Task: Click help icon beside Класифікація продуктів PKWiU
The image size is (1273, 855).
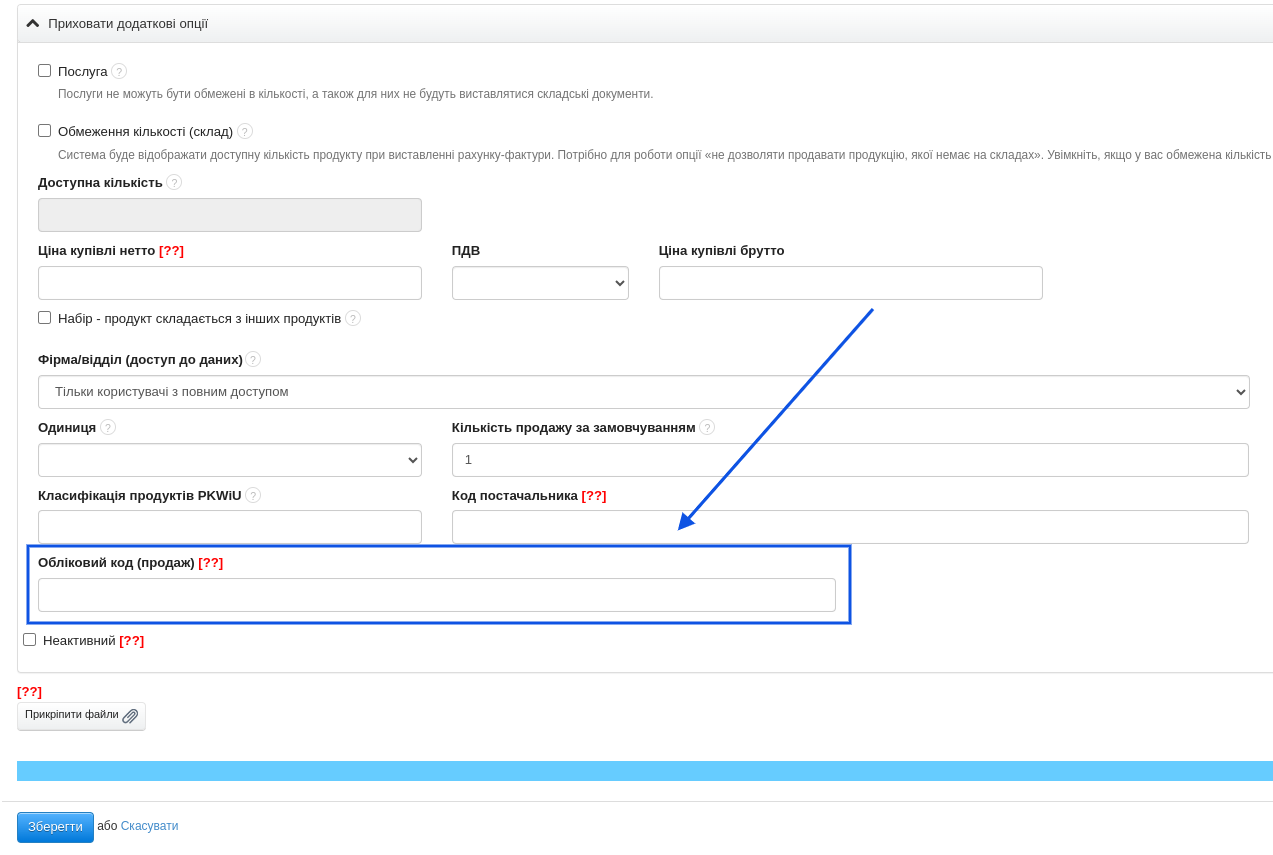Action: (253, 495)
